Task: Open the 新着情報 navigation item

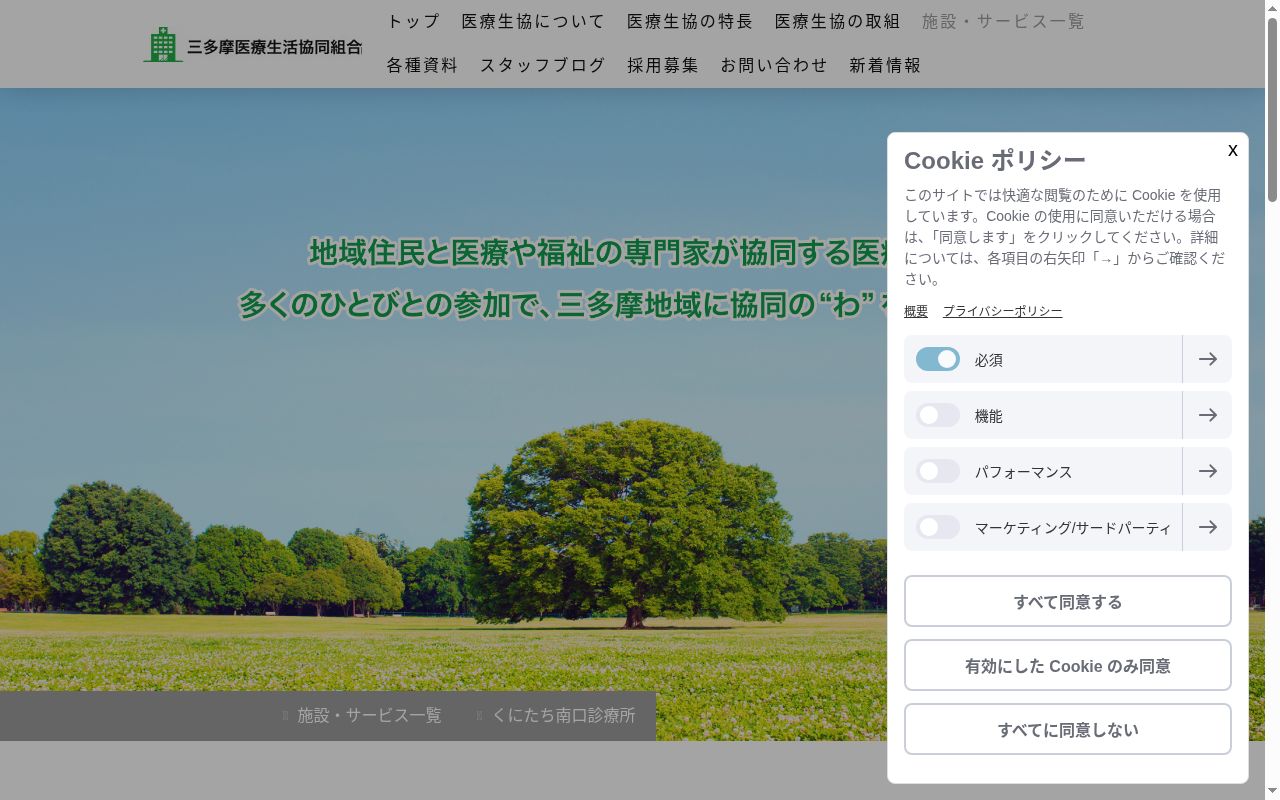Action: [x=885, y=65]
